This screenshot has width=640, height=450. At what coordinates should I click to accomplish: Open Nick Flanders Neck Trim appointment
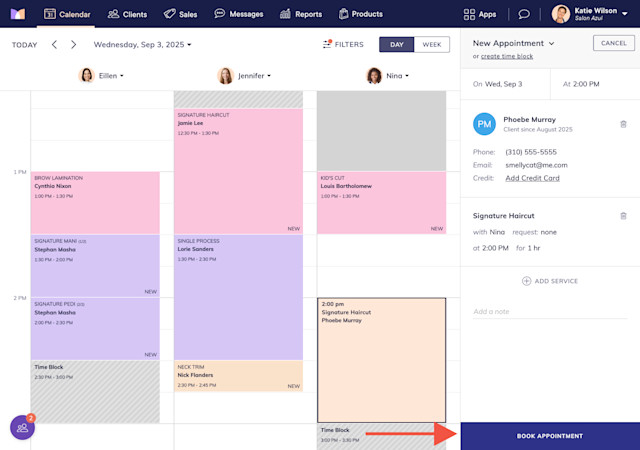pyautogui.click(x=238, y=376)
